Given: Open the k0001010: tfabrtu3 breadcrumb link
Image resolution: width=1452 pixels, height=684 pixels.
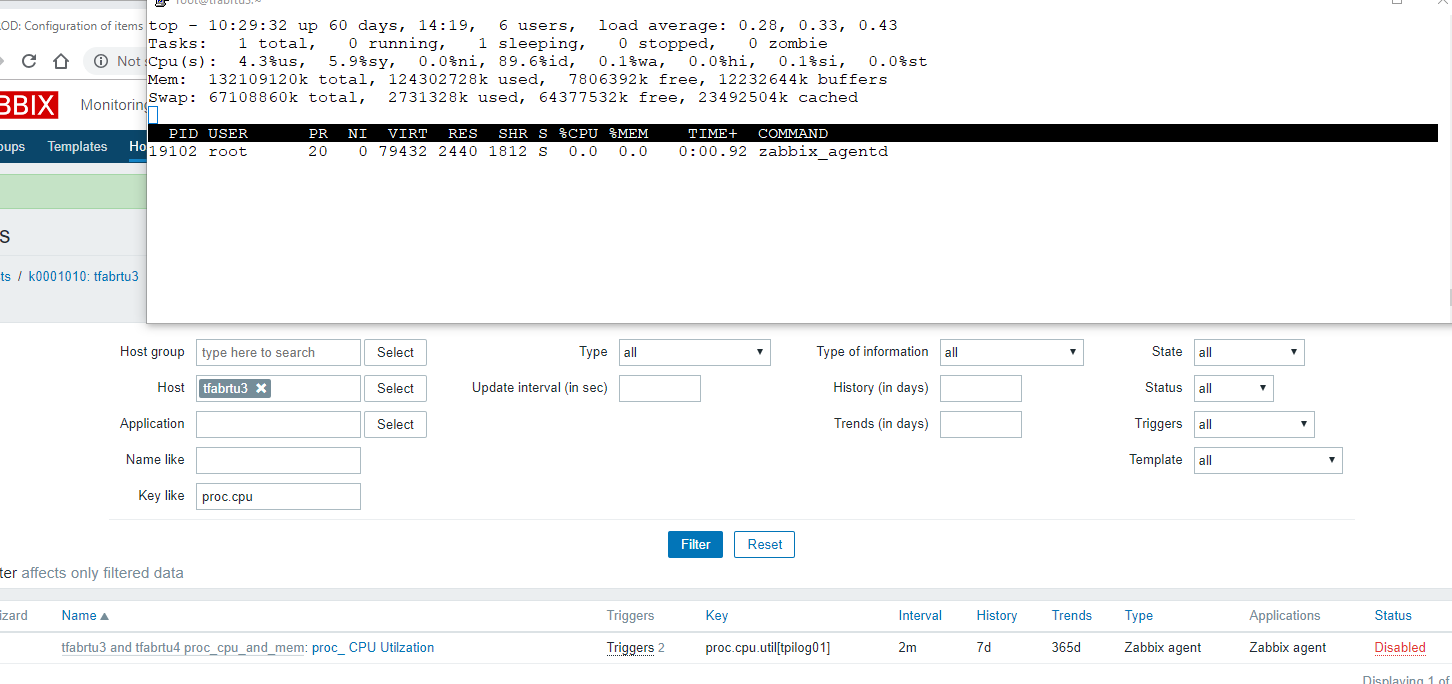Looking at the screenshot, I should (x=83, y=276).
